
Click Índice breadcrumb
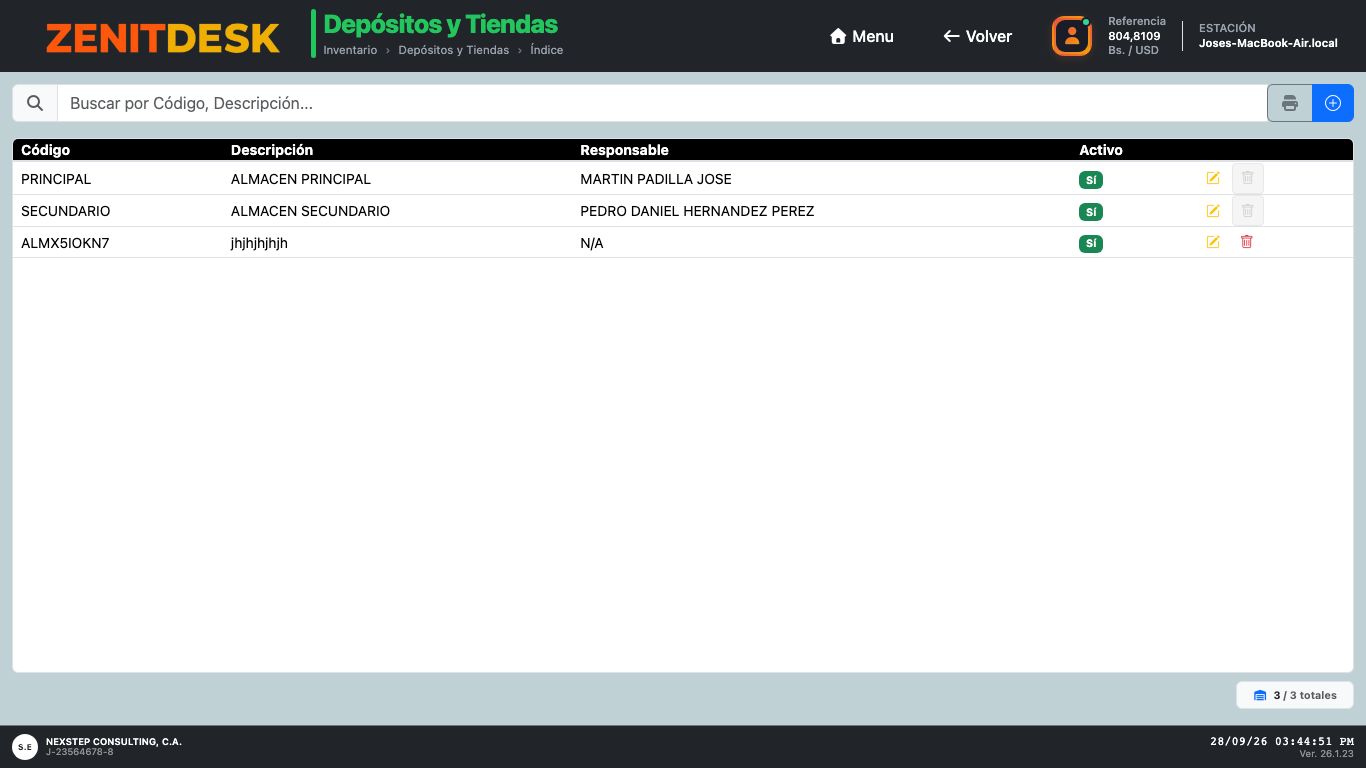pos(547,50)
